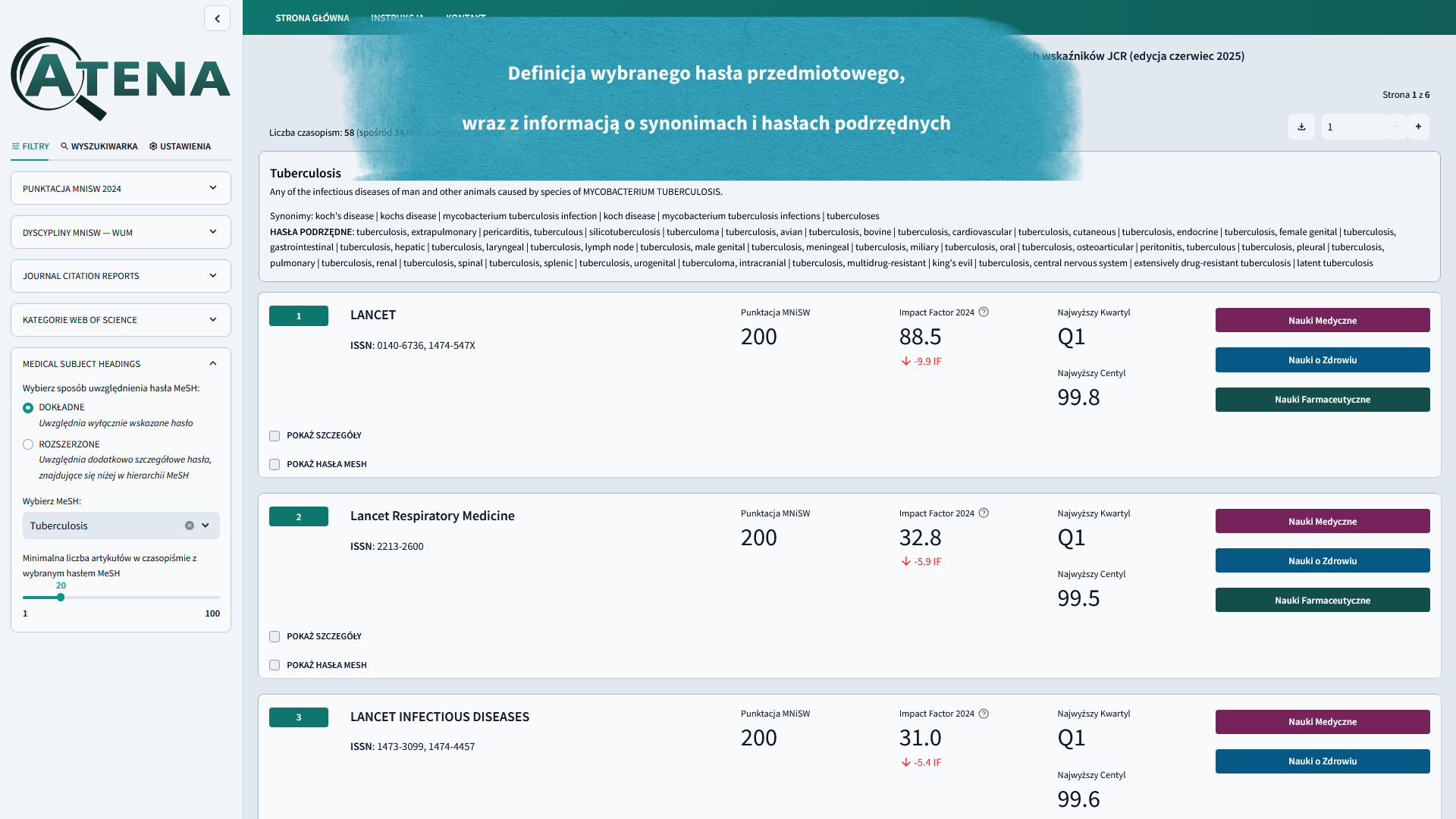Image resolution: width=1456 pixels, height=819 pixels.
Task: Click Nauki Medyczne for Lancet Respiratory Medicine
Action: (1323, 521)
